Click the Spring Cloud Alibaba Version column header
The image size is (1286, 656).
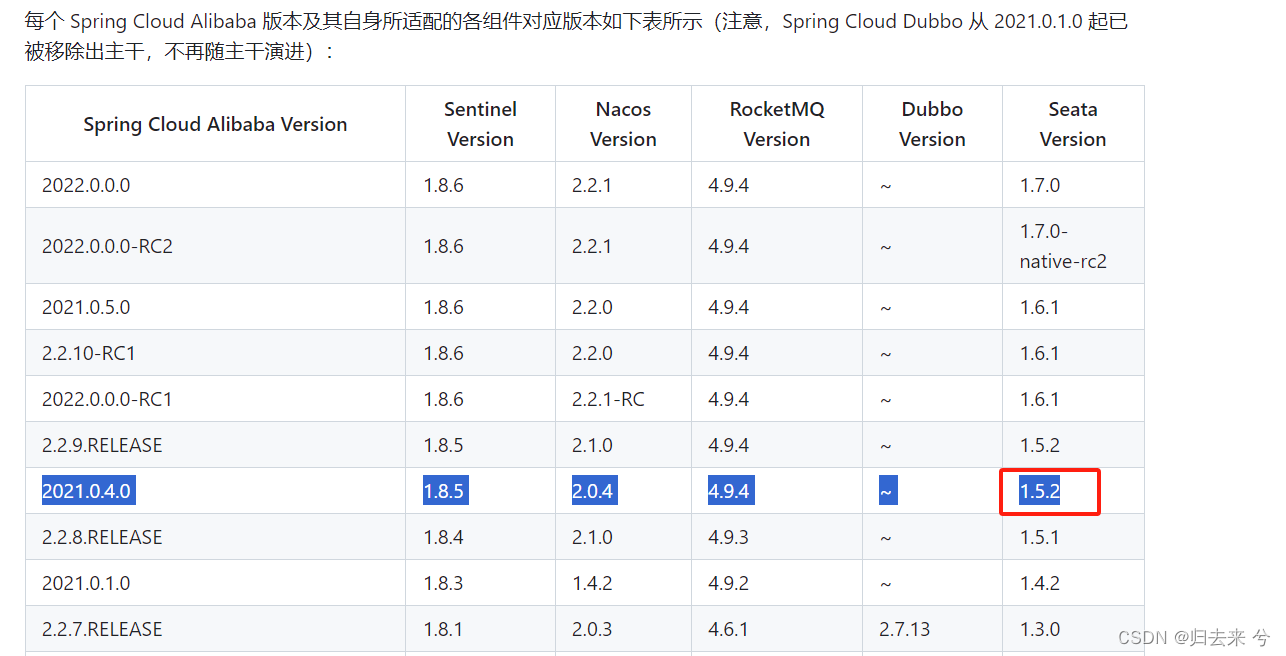(215, 124)
